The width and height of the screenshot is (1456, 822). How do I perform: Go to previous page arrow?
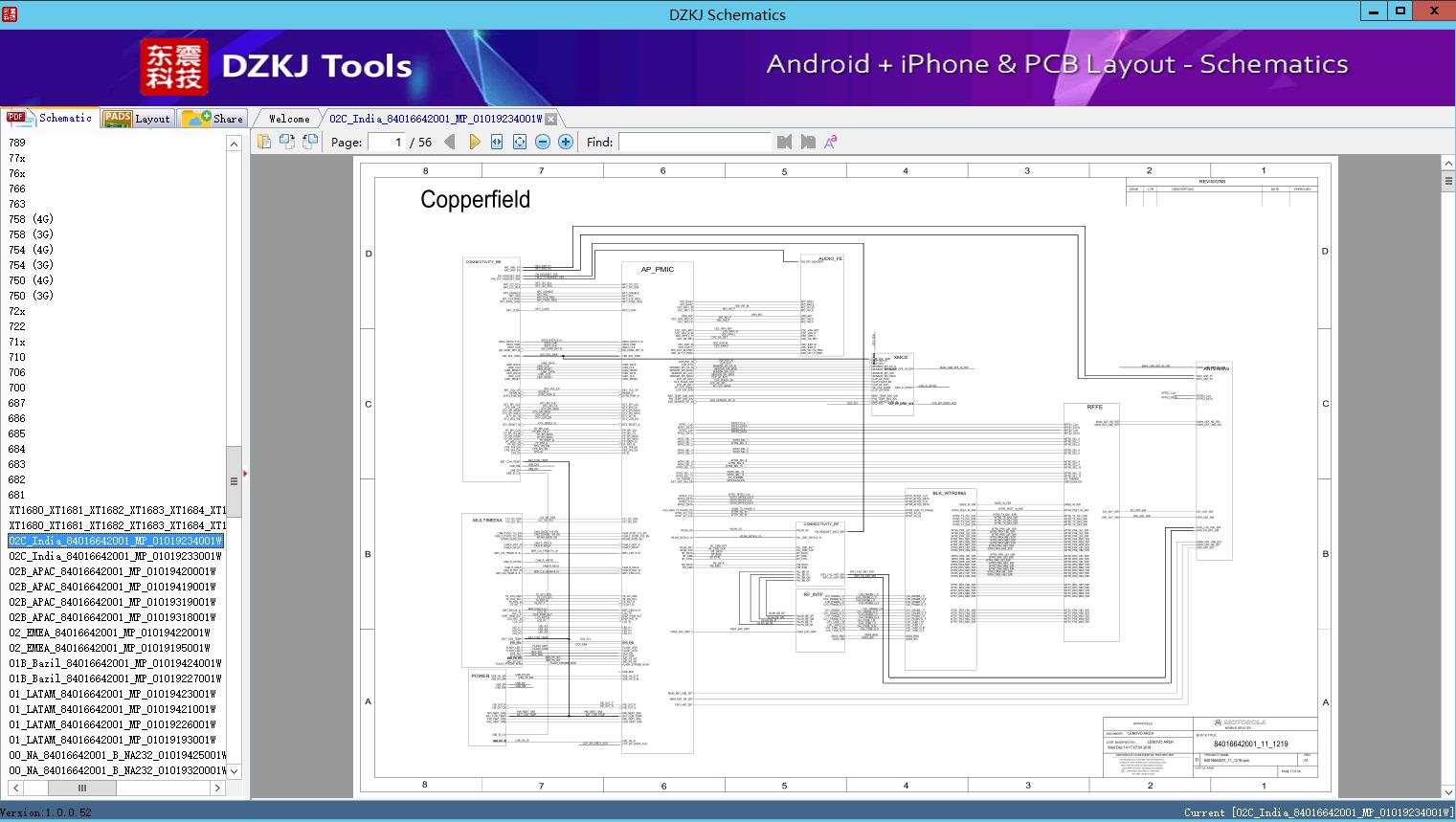click(x=450, y=142)
